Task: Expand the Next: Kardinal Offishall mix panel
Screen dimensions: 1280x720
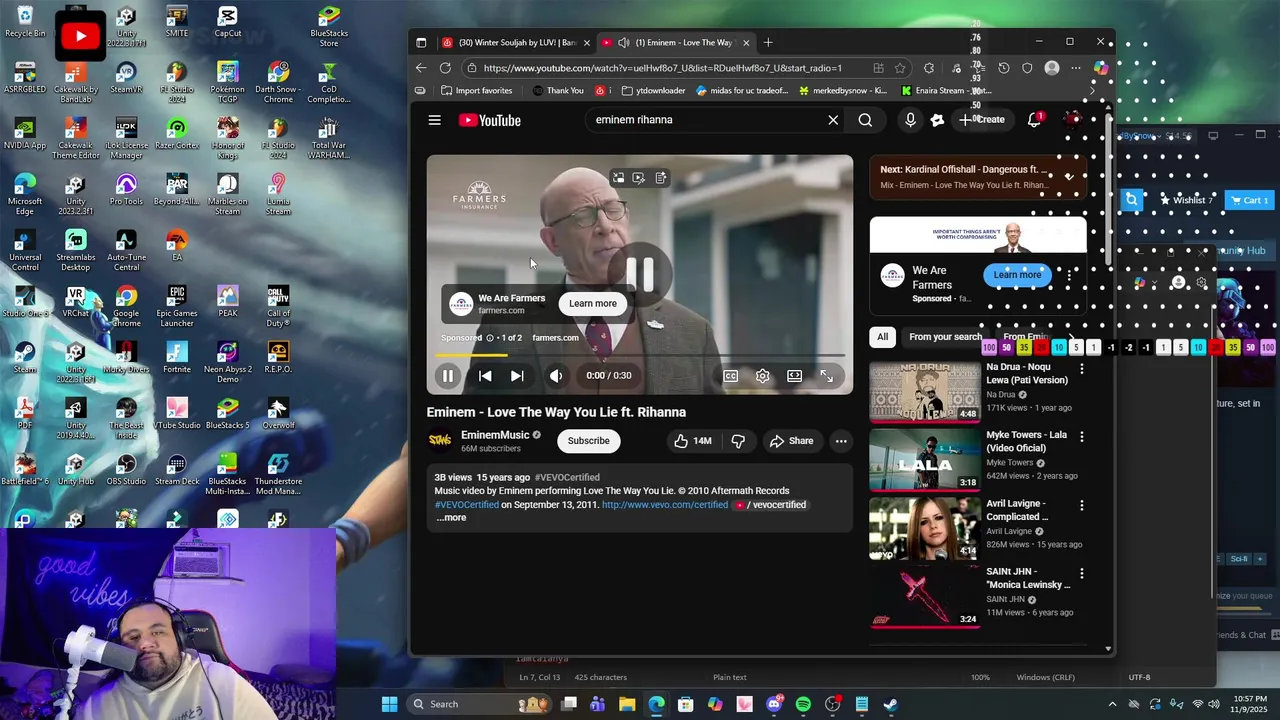Action: (x=1069, y=177)
